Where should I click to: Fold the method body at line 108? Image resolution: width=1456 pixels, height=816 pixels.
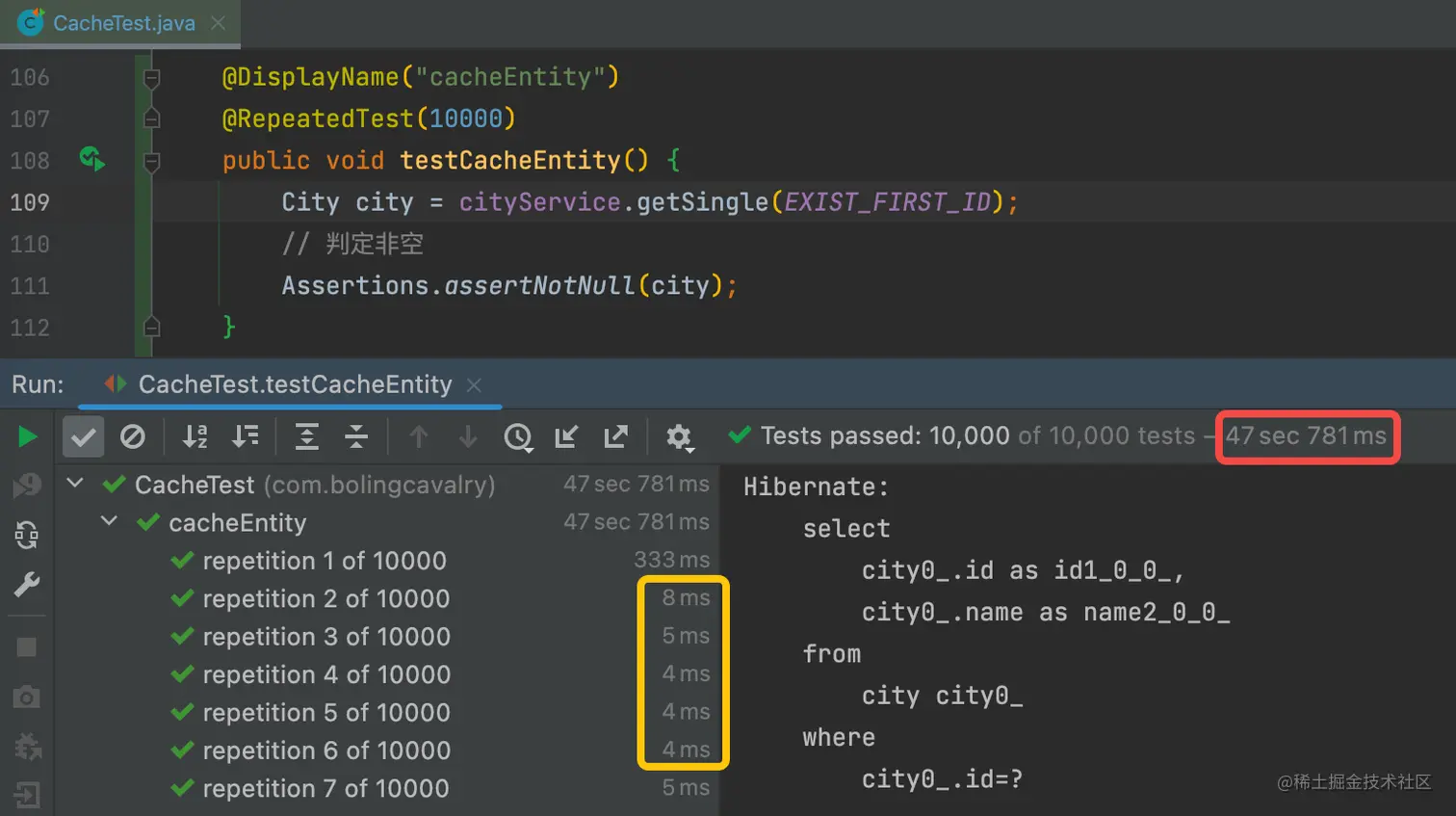(151, 160)
